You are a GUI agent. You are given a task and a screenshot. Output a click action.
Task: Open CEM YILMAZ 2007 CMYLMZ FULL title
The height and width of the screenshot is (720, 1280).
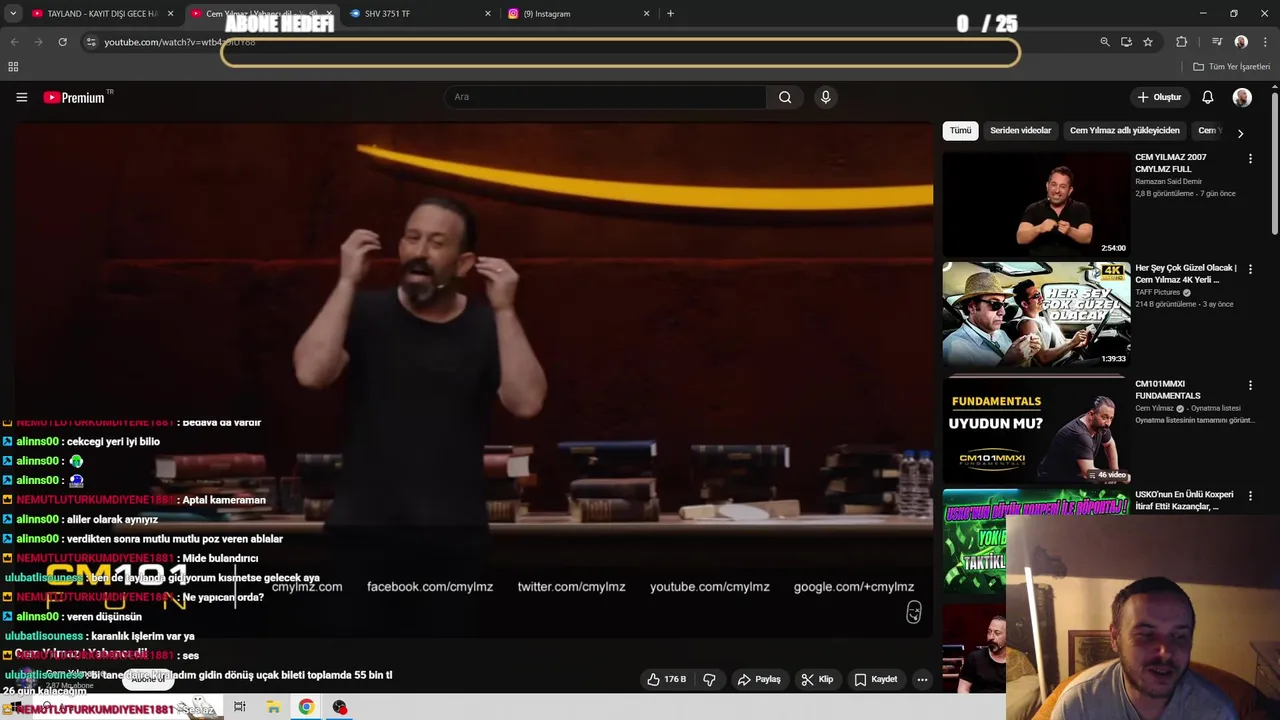pos(1171,163)
